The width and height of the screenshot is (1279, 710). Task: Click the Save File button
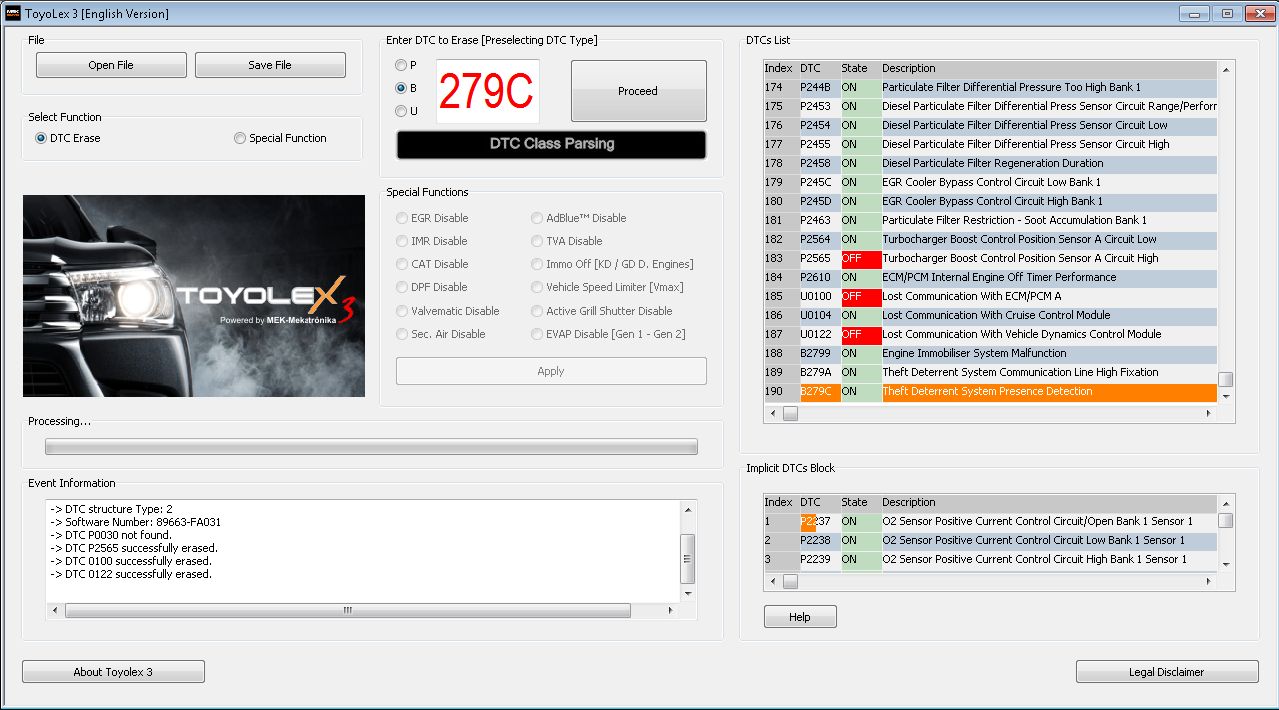click(270, 65)
